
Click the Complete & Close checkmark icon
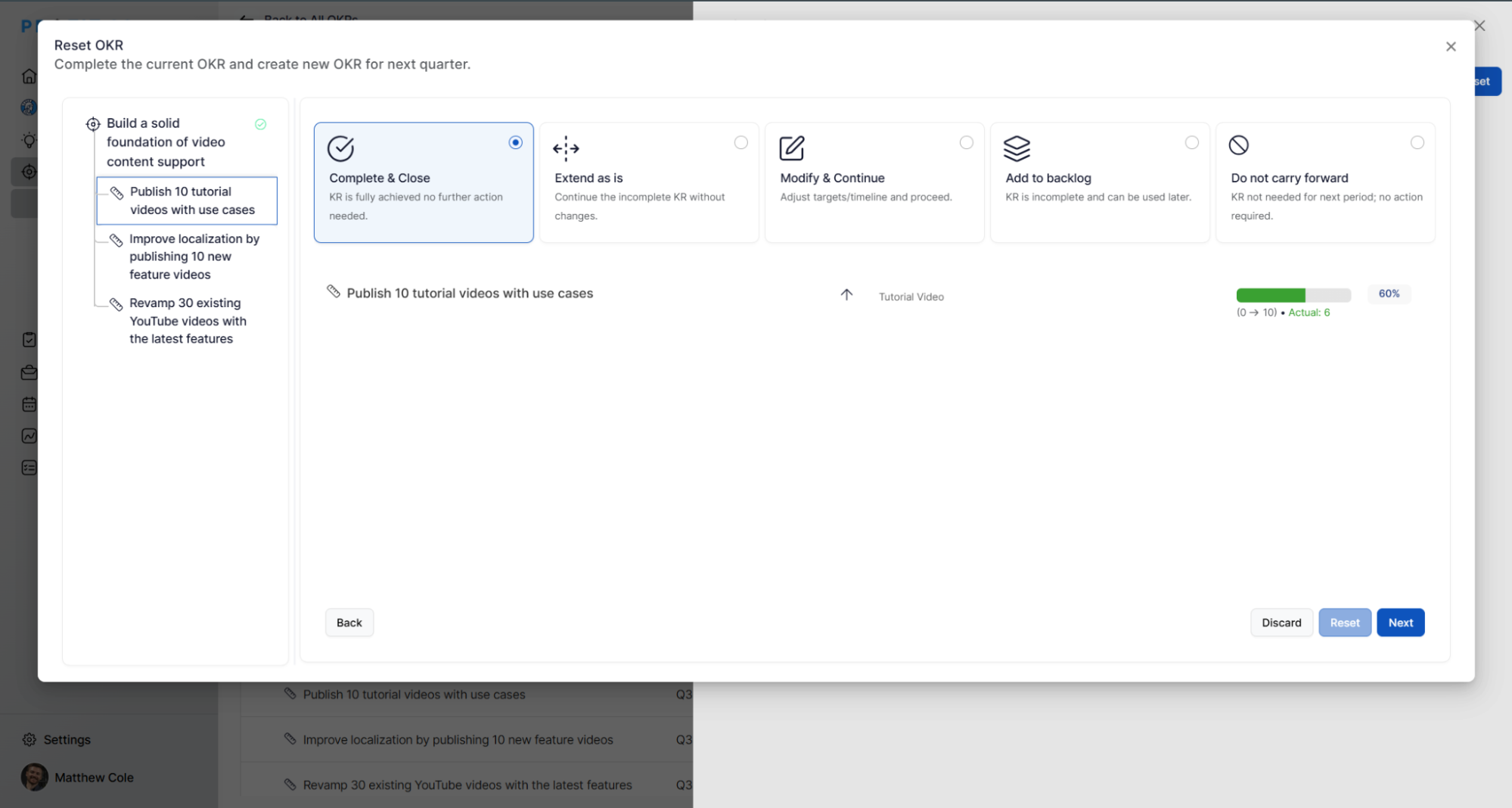tap(340, 148)
